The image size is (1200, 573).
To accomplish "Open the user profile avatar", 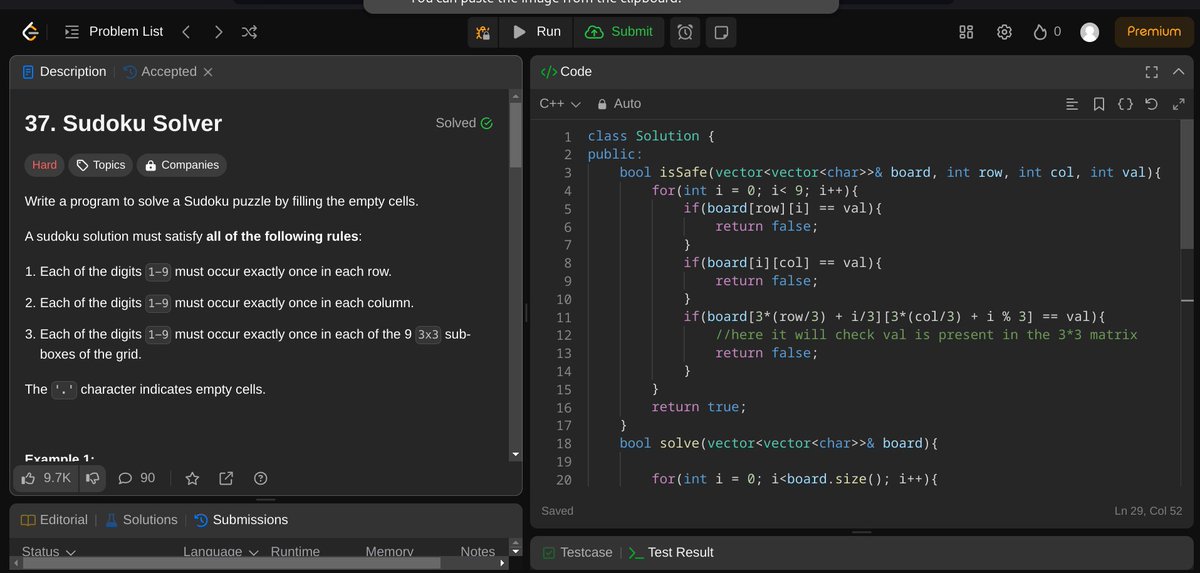I will click(x=1090, y=32).
